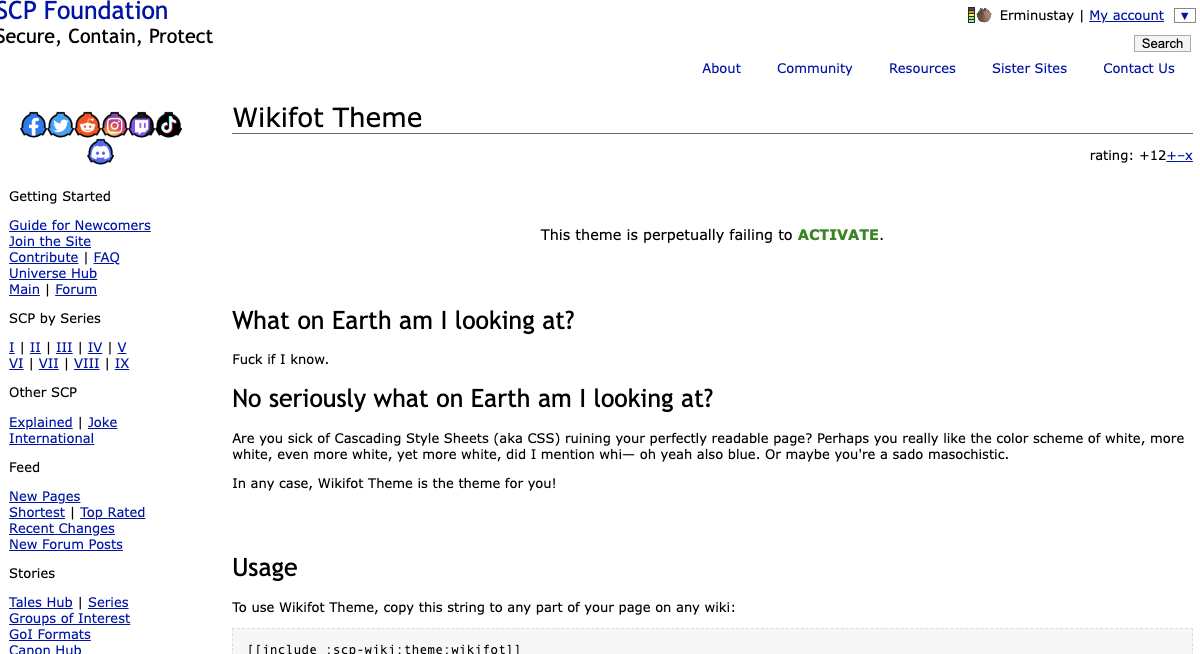Image resolution: width=1200 pixels, height=654 pixels.
Task: Expand the account dropdown arrow
Action: point(1184,16)
